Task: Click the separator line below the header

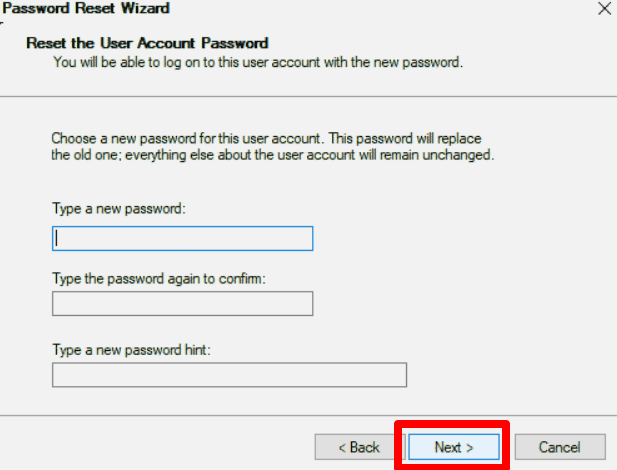Action: click(308, 96)
